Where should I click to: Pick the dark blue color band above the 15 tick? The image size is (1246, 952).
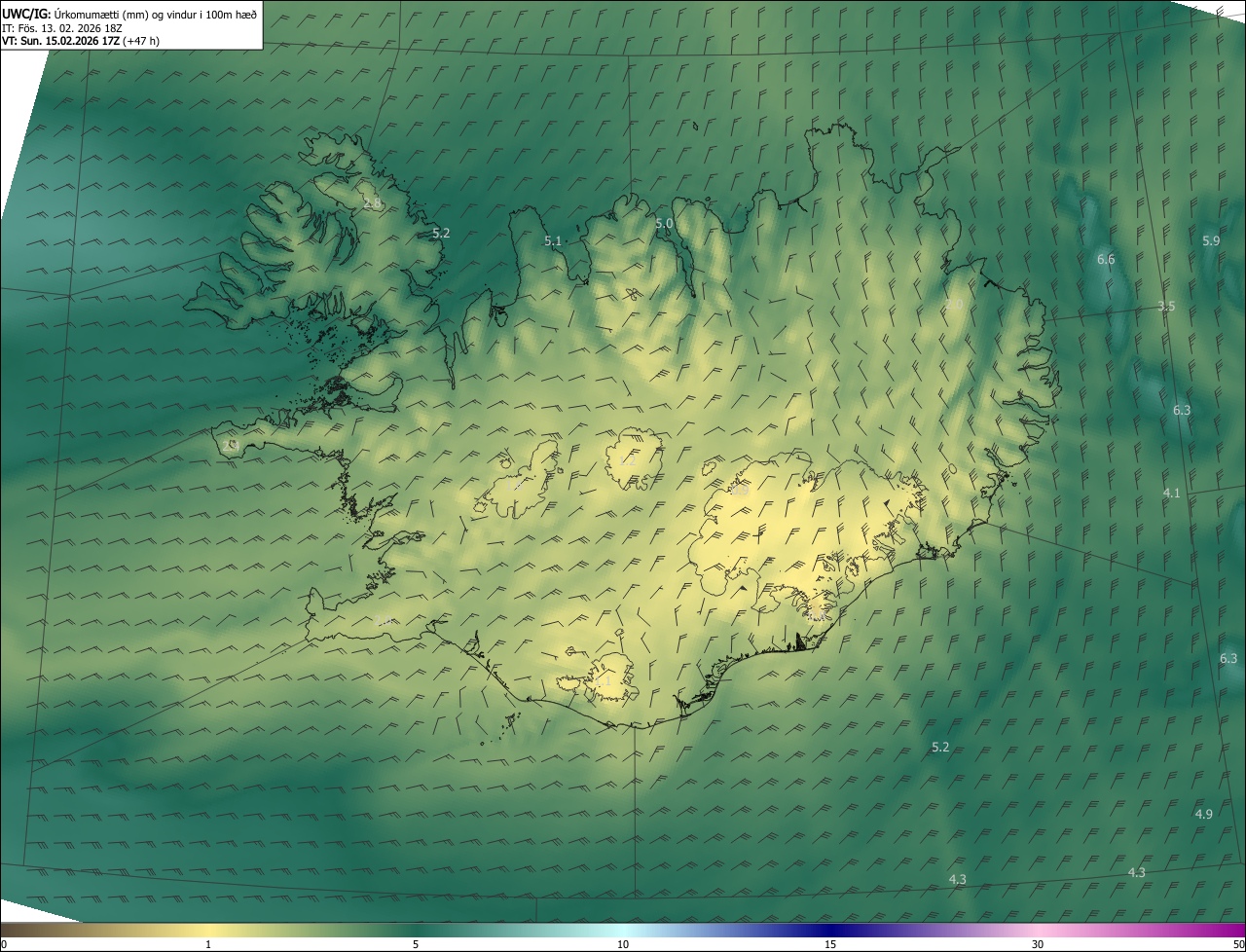(x=830, y=930)
